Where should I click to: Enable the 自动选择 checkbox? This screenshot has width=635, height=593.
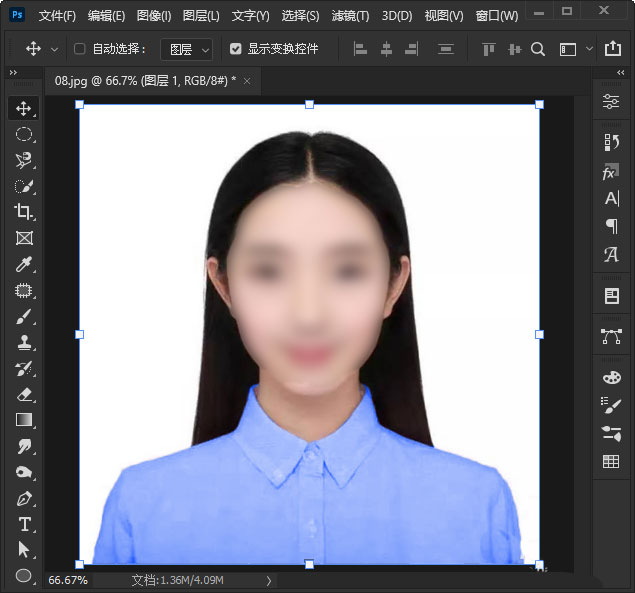click(79, 49)
